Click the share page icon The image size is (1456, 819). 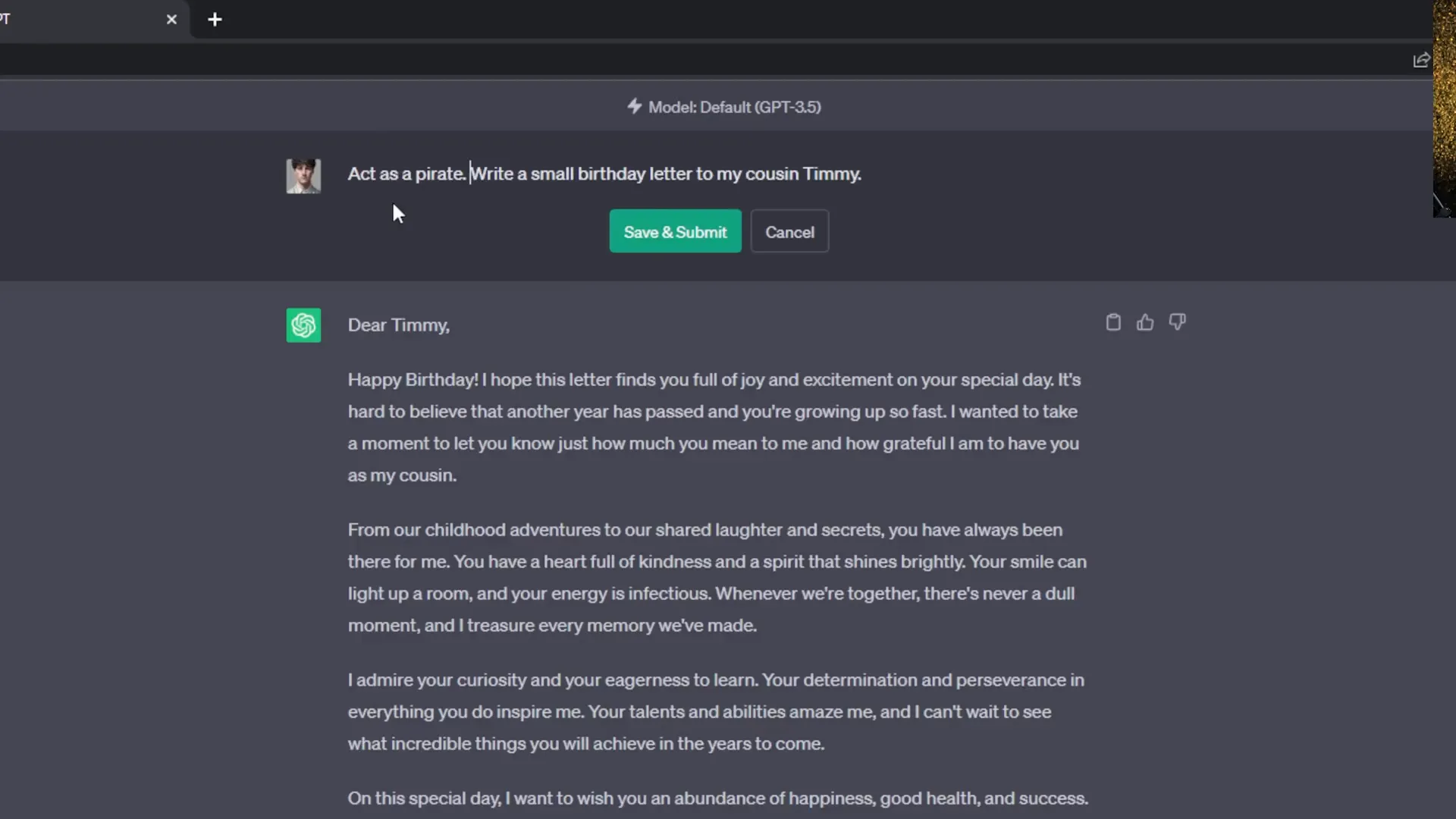1421,60
